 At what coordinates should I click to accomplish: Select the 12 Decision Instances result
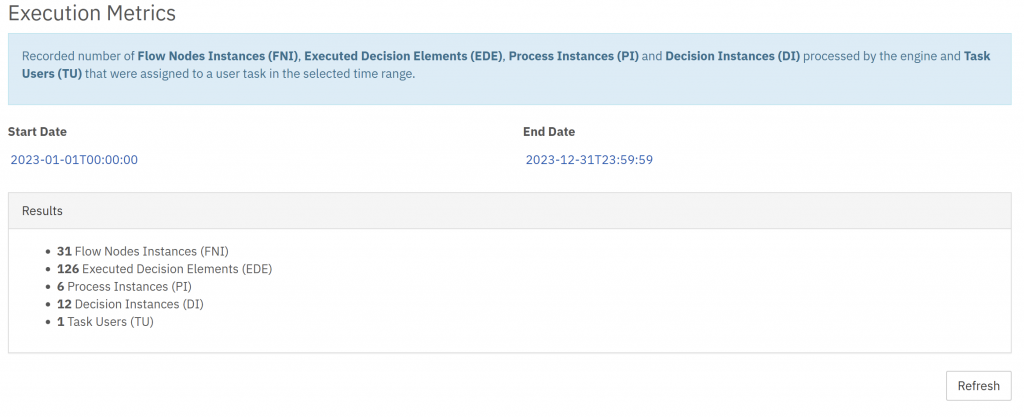tap(130, 304)
